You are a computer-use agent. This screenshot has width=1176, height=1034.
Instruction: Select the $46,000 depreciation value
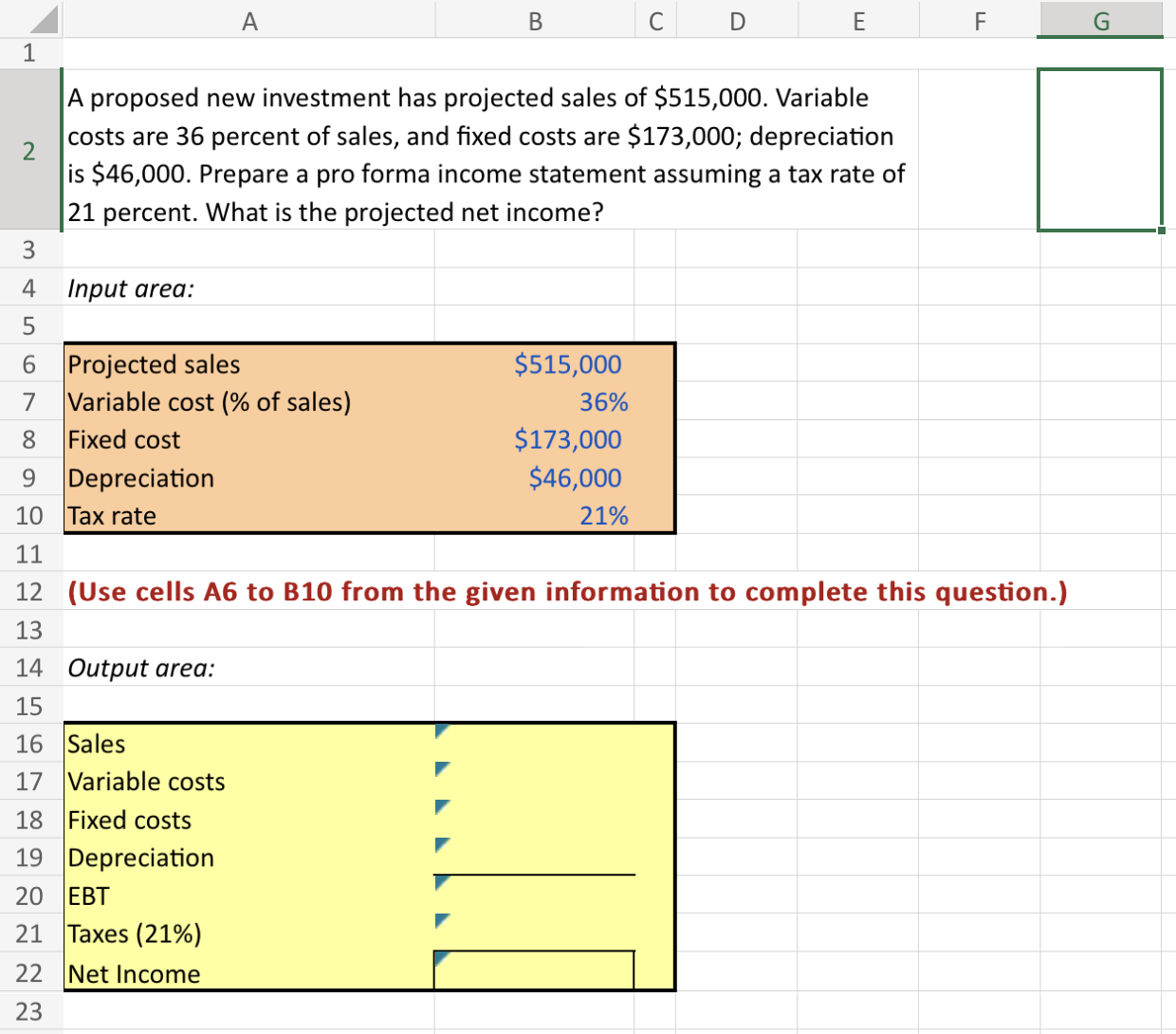point(575,477)
